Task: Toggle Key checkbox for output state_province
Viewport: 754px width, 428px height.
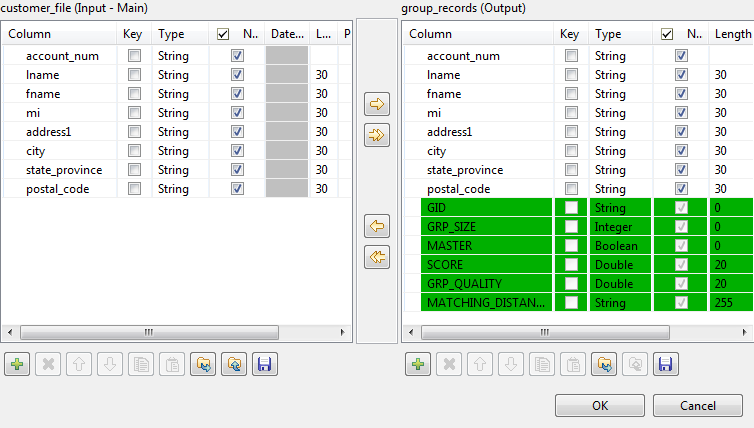Action: tap(571, 170)
